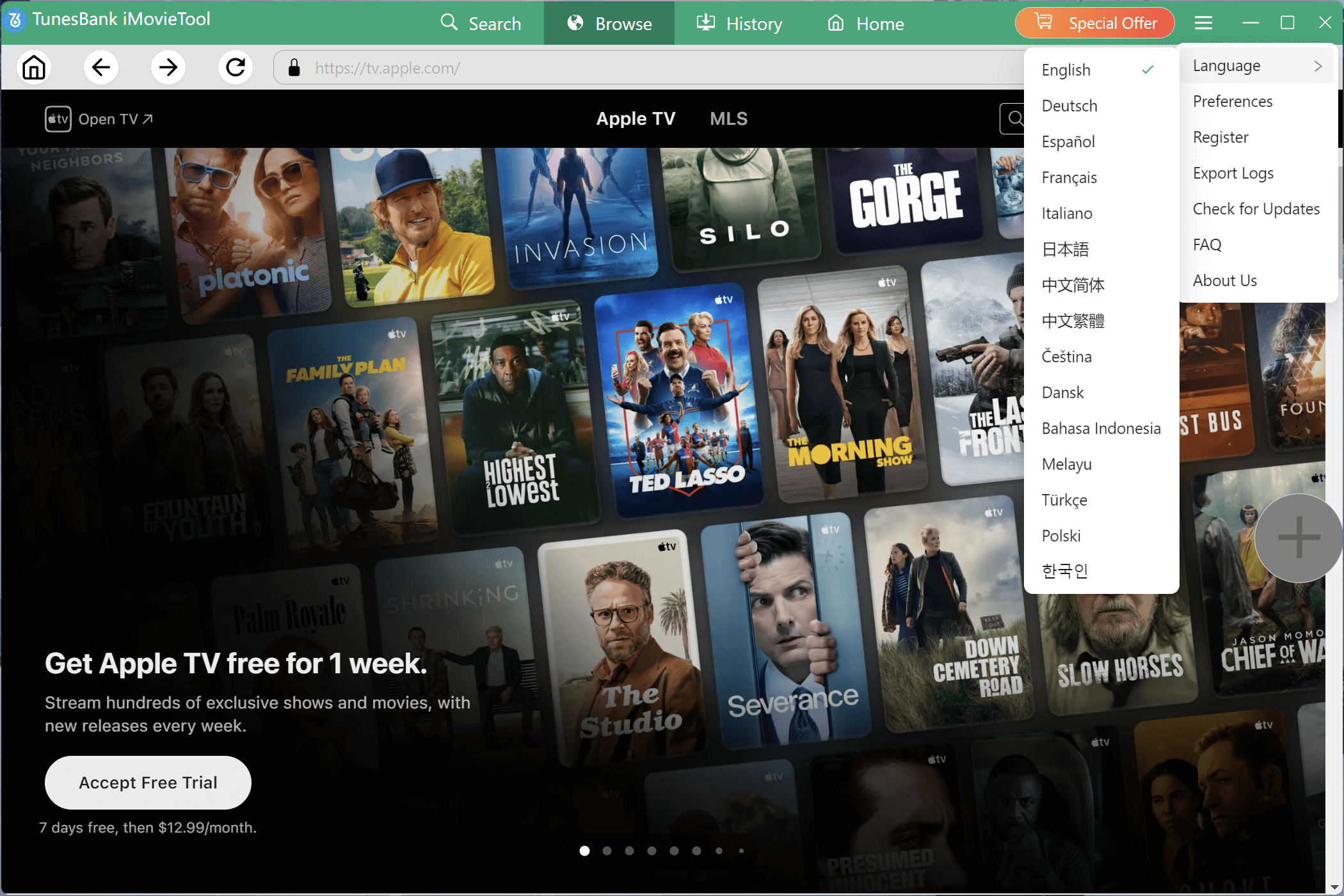Click the TunesBank app logo icon
The width and height of the screenshot is (1344, 896).
point(15,20)
